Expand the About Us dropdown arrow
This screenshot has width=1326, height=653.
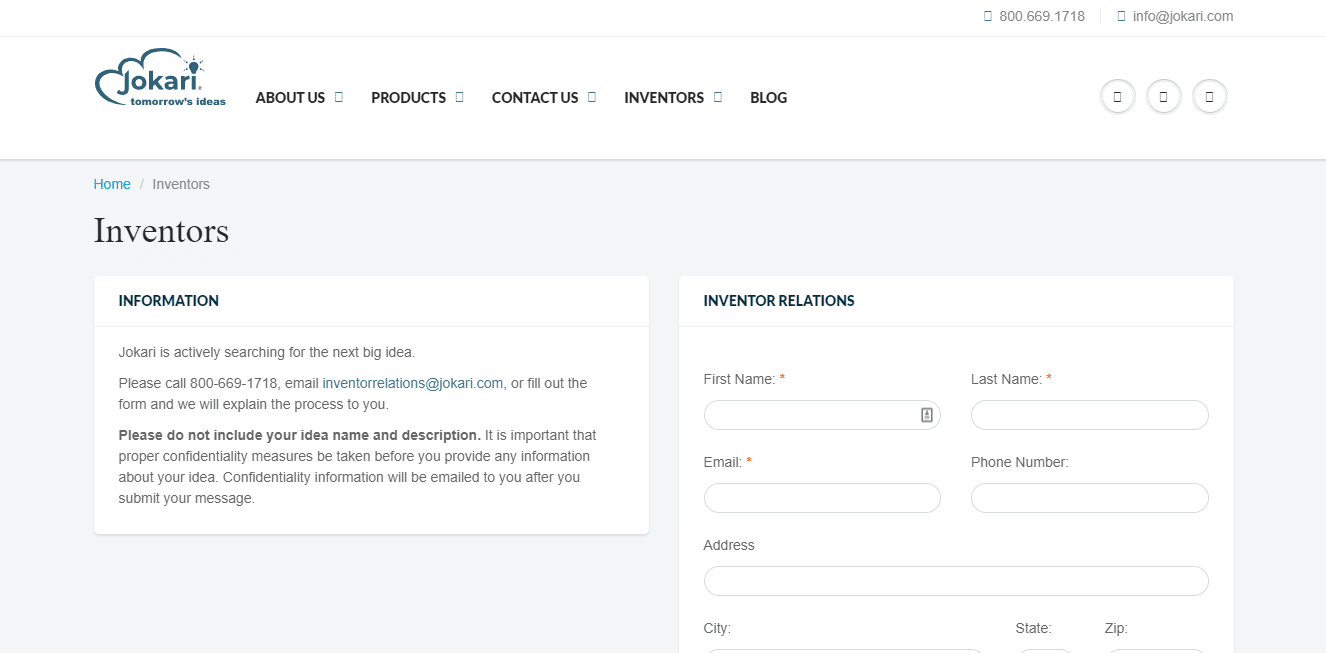[x=339, y=97]
